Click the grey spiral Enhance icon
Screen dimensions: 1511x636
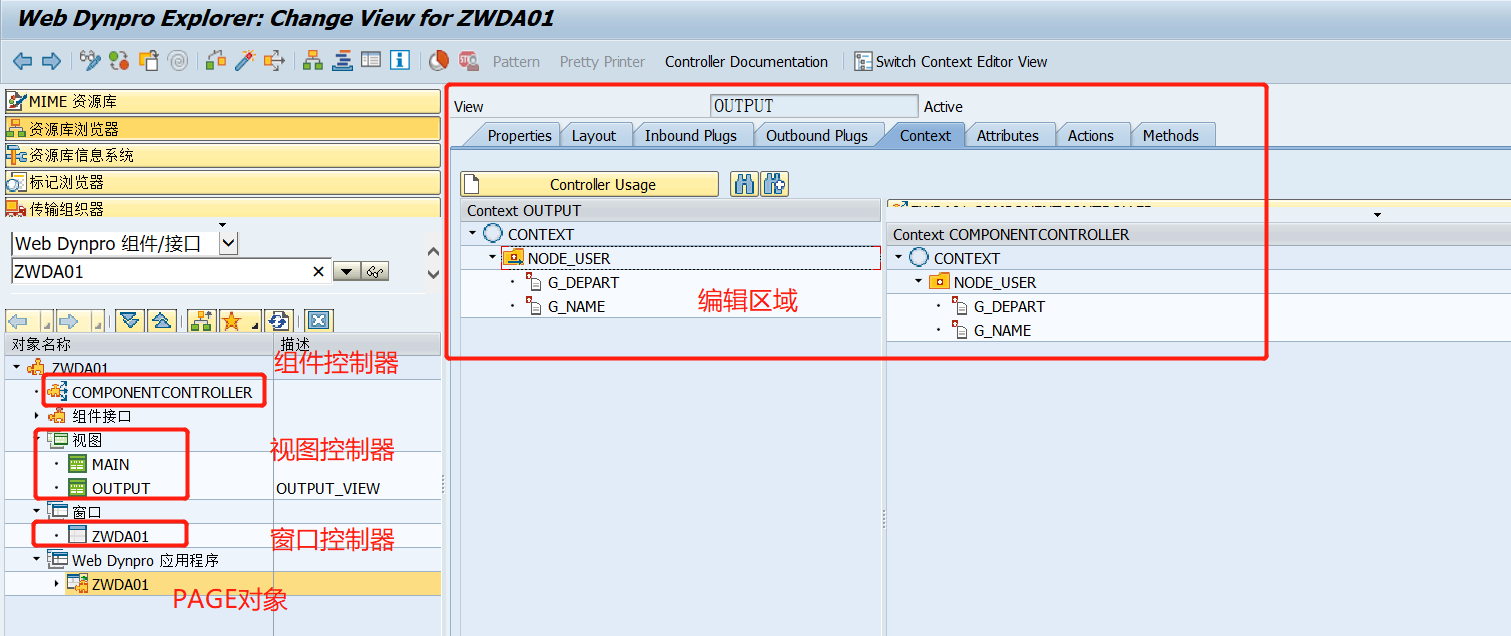[178, 61]
